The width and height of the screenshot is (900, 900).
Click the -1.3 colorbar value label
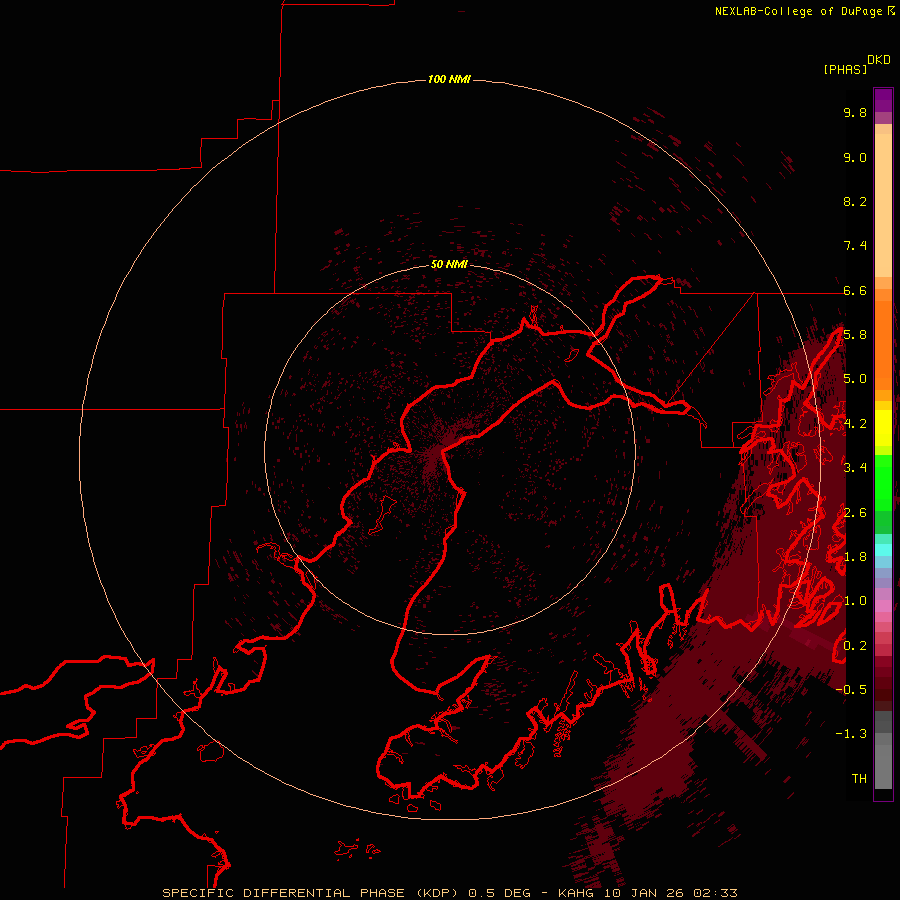click(x=851, y=734)
